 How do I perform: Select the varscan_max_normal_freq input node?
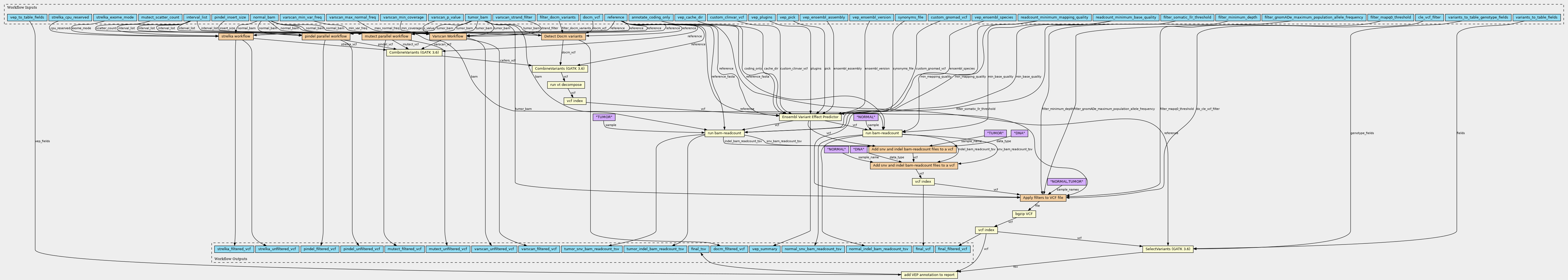353,18
